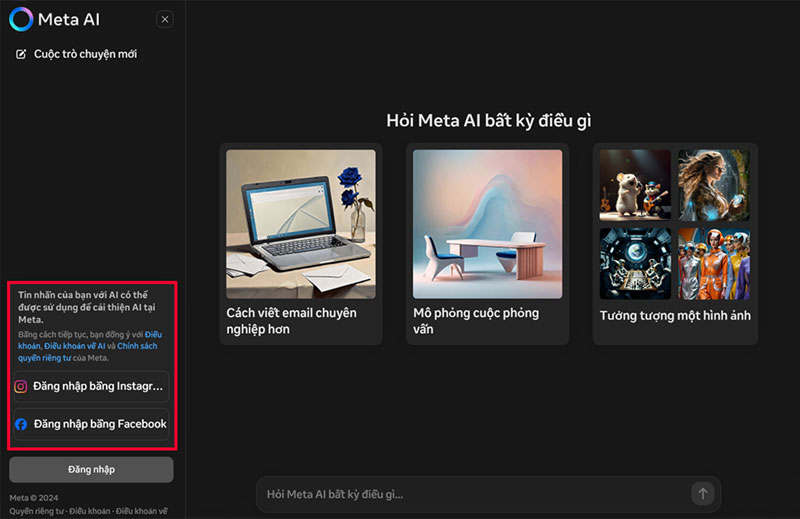This screenshot has width=800, height=519.
Task: Close the sidebar with the X button
Action: coord(165,19)
